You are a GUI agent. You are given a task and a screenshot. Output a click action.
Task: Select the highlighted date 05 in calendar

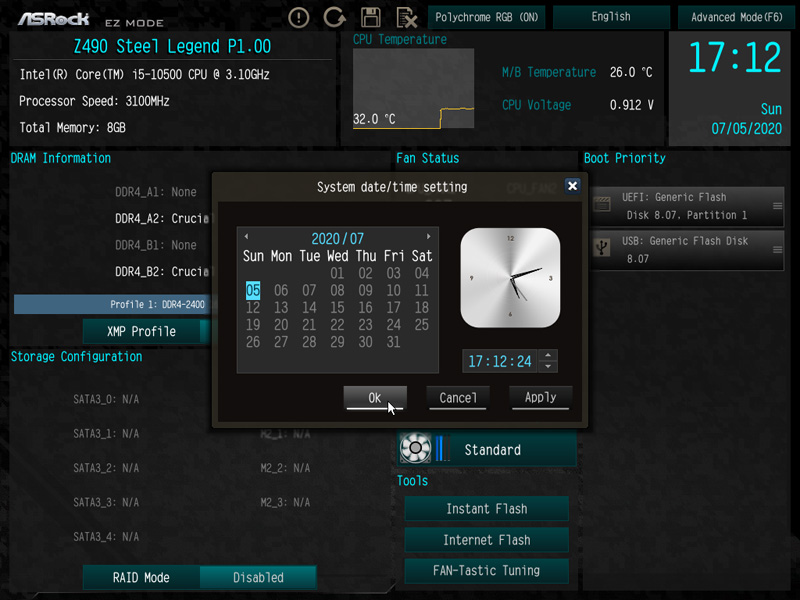pos(253,290)
